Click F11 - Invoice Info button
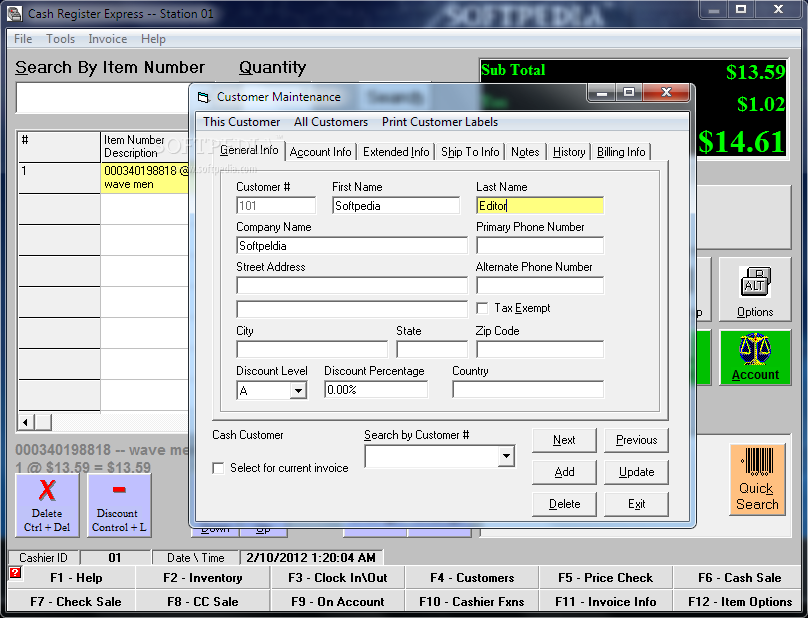The height and width of the screenshot is (618, 808). (605, 602)
